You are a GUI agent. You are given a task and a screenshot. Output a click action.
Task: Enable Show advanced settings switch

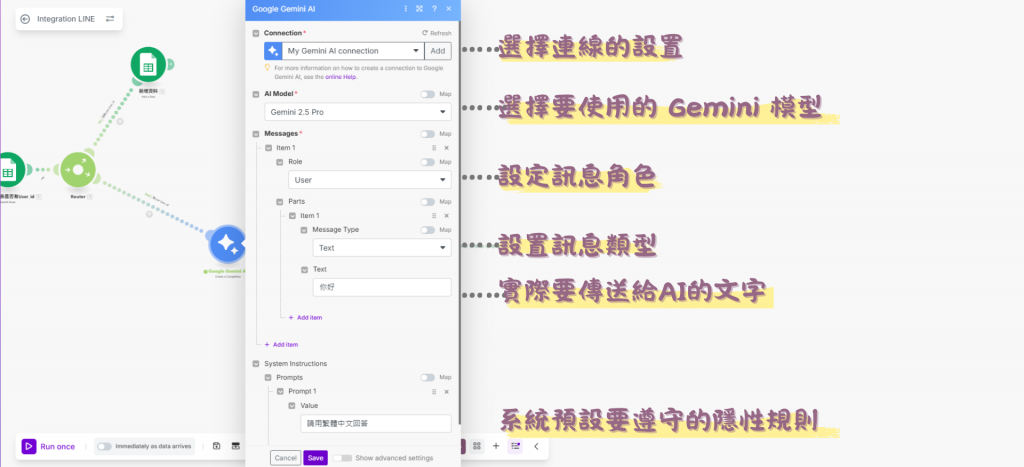tap(342, 458)
